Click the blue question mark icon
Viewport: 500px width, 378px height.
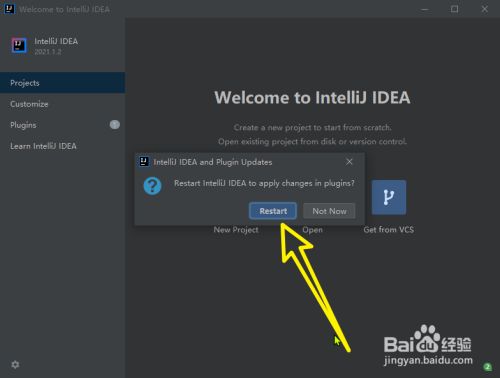click(x=152, y=186)
